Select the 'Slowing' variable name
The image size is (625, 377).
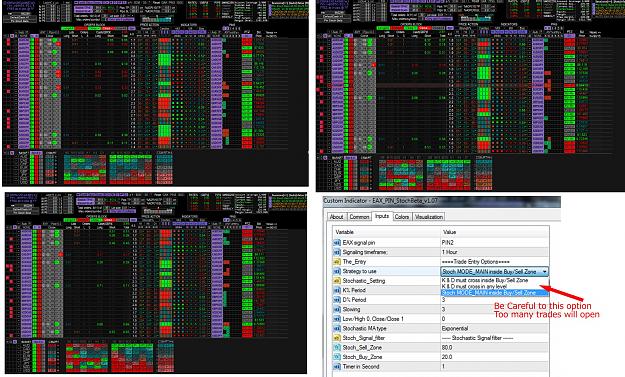351,310
